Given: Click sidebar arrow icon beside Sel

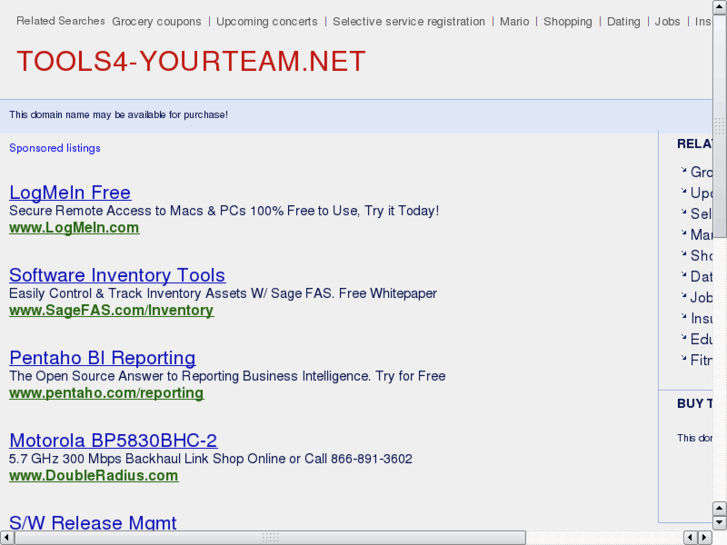Looking at the screenshot, I should point(683,212).
